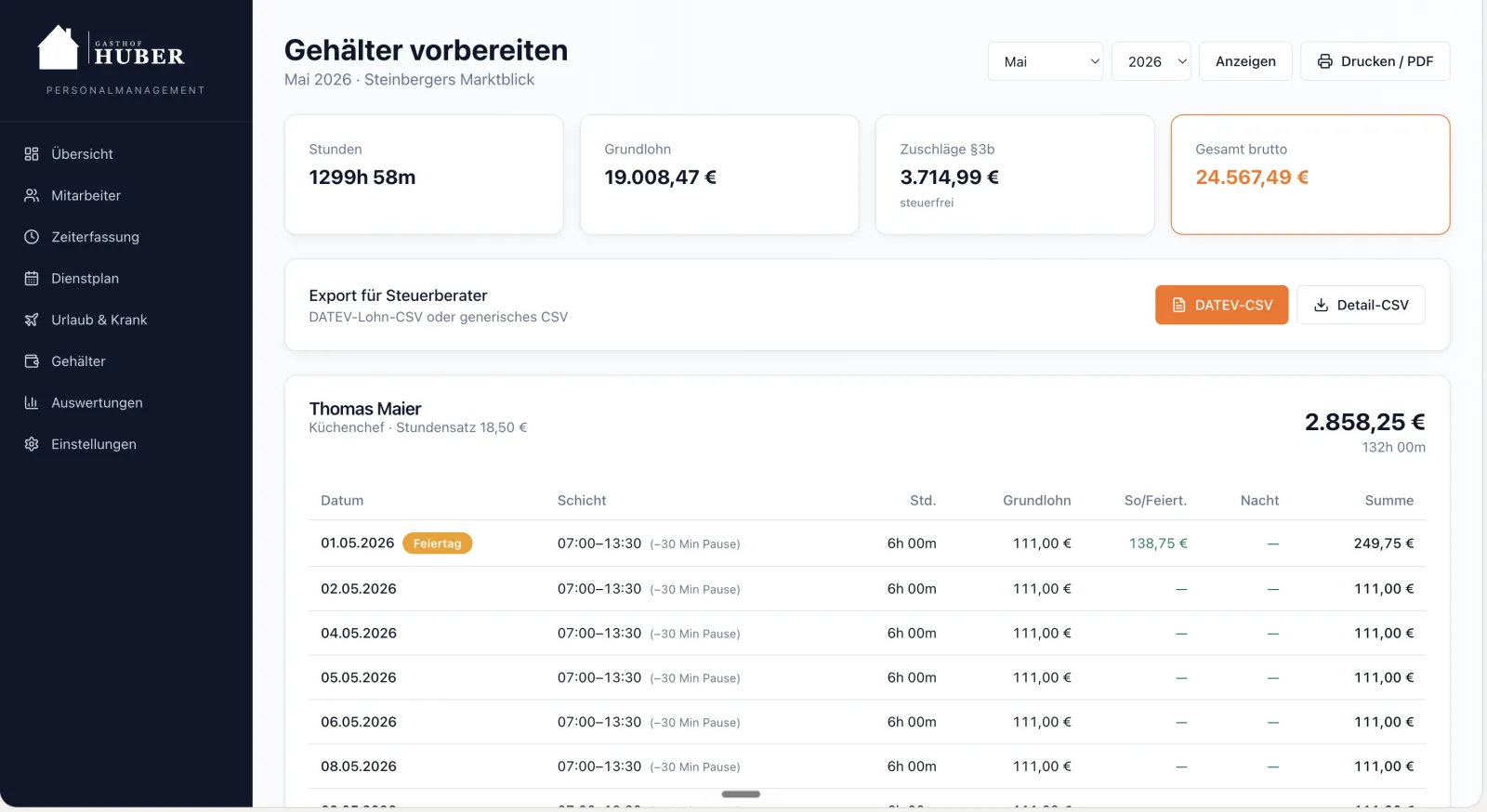
Task: Open the month dropdown showing Mai
Action: pos(1046,61)
